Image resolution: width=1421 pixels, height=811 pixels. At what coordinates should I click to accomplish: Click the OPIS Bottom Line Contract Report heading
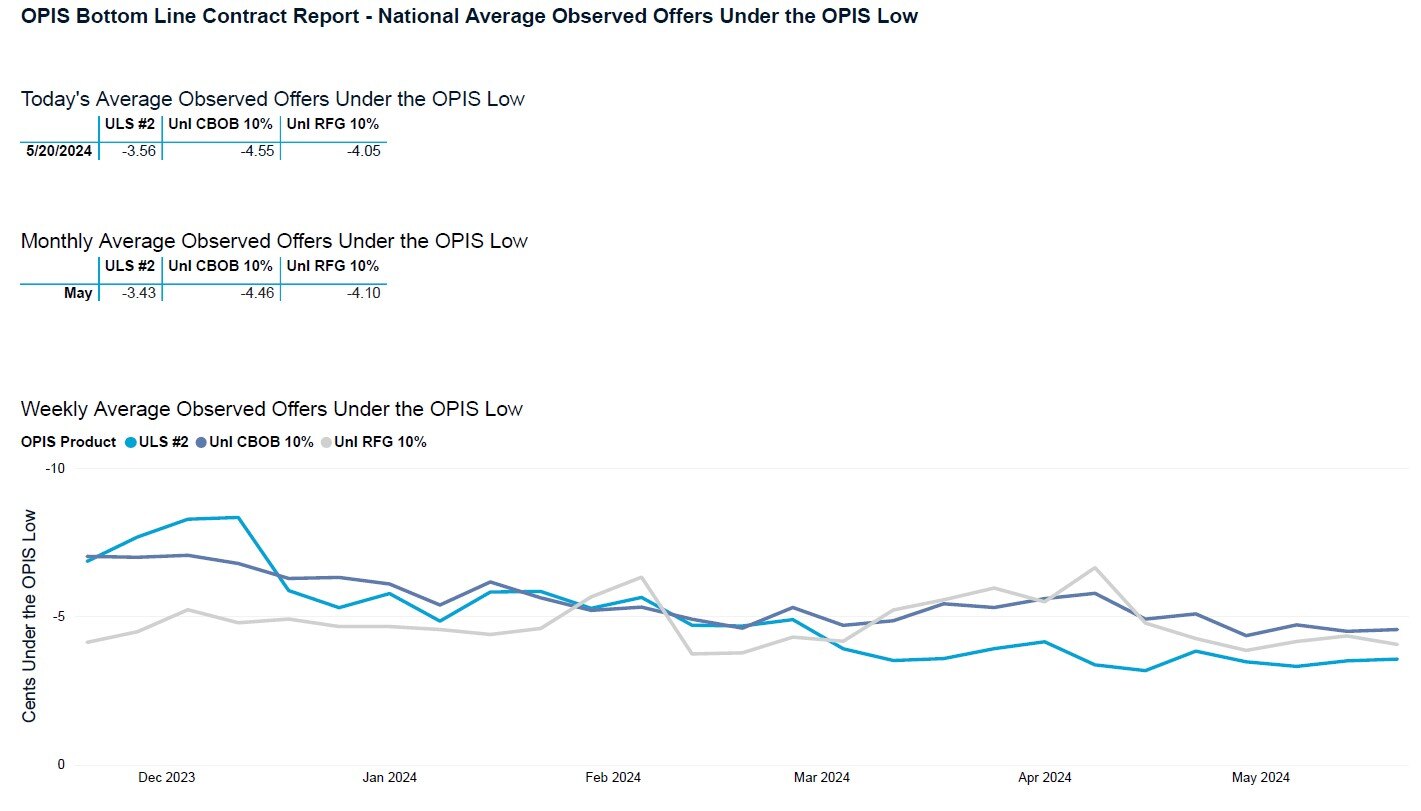(469, 16)
